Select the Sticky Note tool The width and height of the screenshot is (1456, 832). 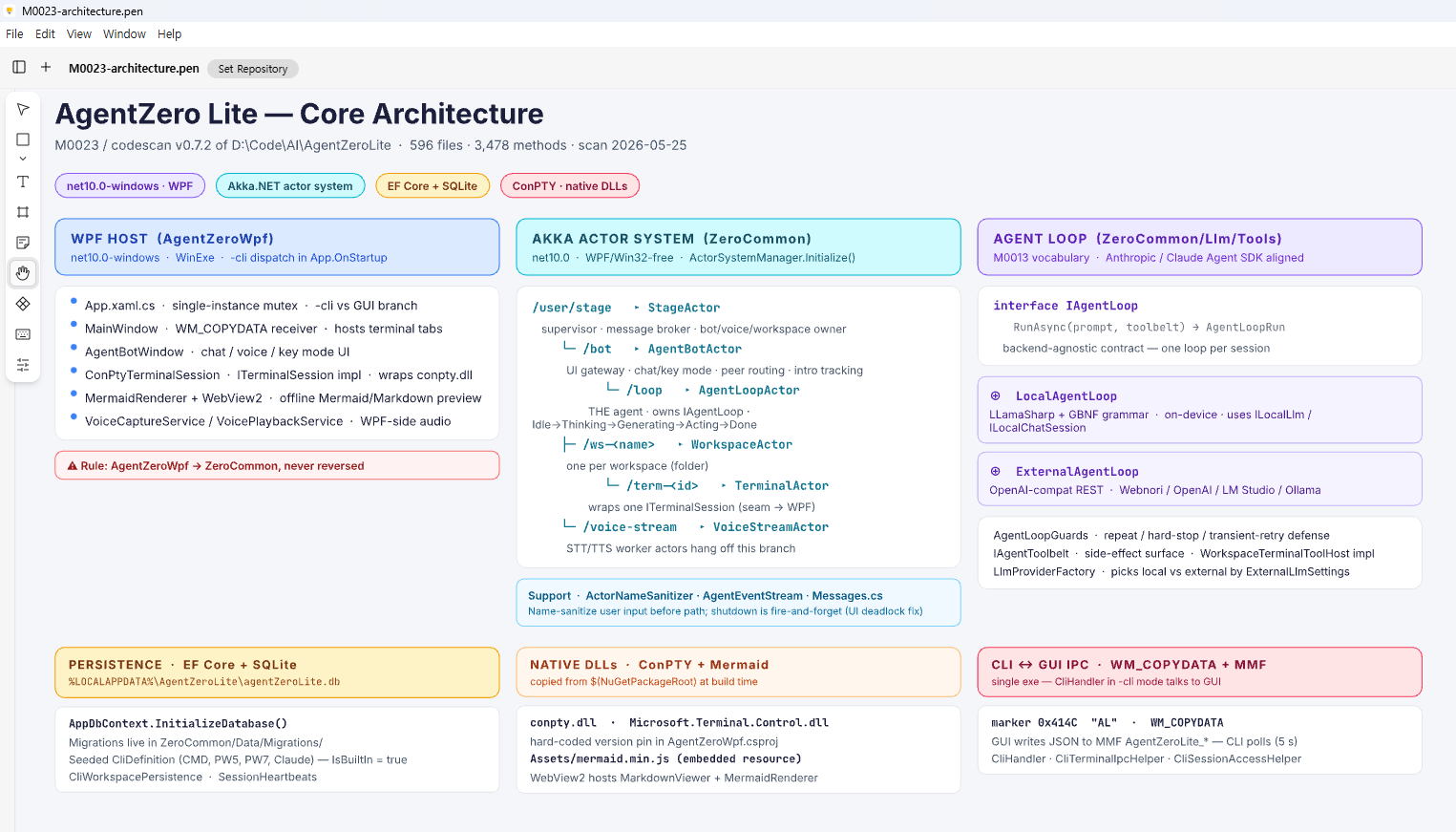point(23,243)
